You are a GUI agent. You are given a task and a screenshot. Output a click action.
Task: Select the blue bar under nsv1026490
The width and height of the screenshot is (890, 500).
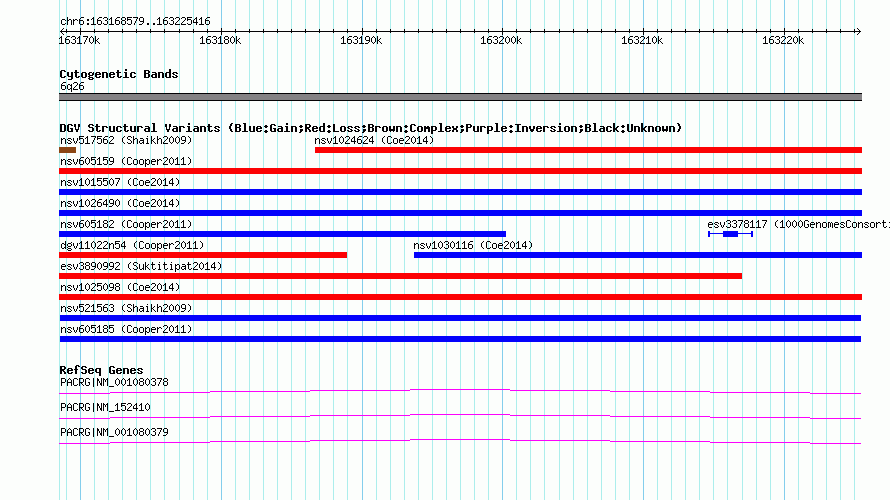[460, 213]
